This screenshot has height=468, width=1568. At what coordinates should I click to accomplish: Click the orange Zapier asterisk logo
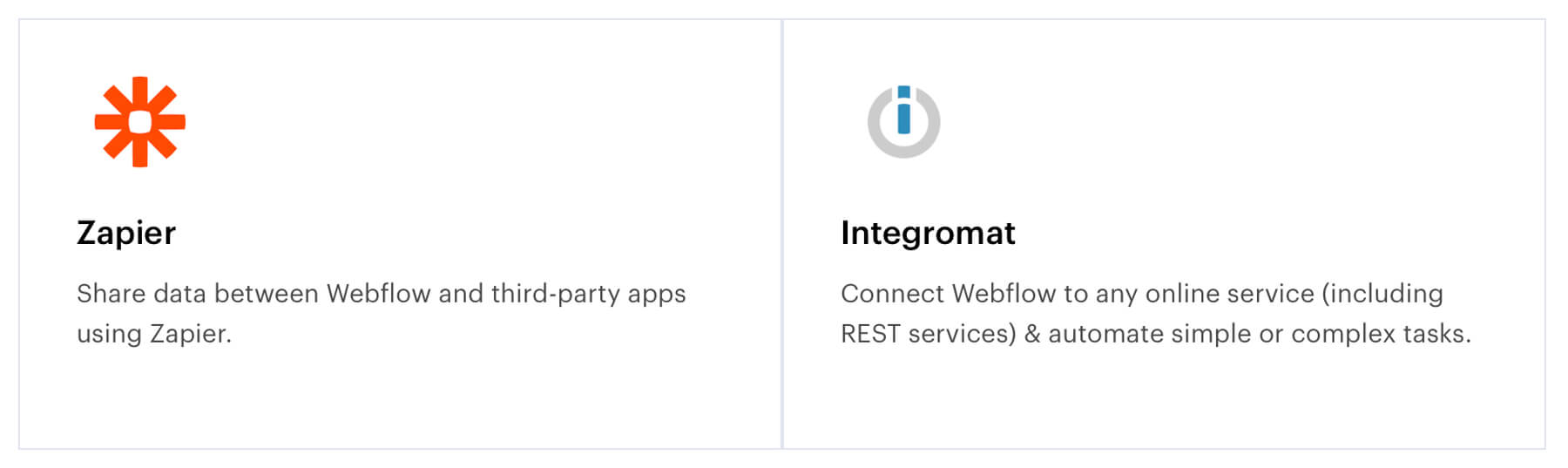coord(139,122)
